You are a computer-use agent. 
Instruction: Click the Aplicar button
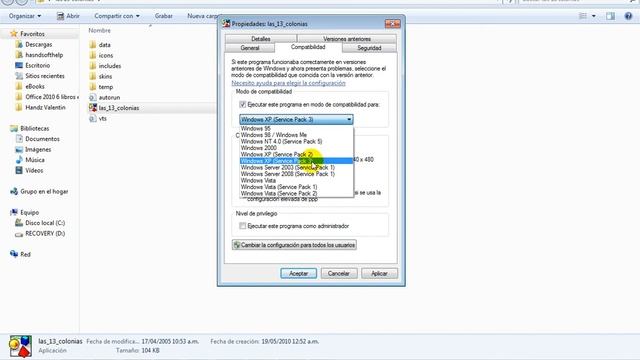(379, 273)
